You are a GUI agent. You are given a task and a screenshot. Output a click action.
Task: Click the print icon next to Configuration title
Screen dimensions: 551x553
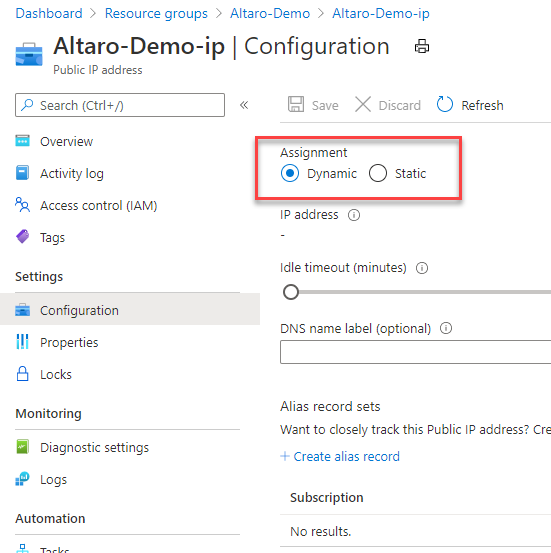click(422, 46)
